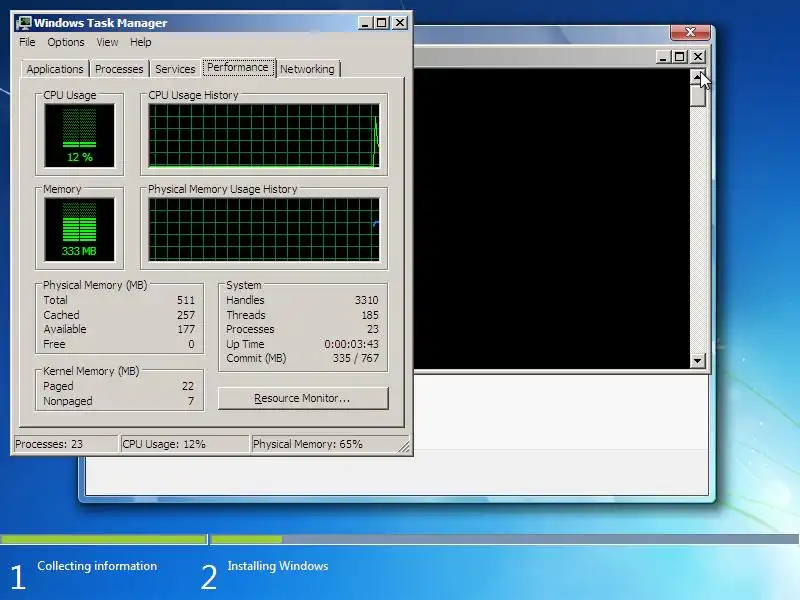Image resolution: width=800 pixels, height=600 pixels.
Task: Maximize the black console window
Action: click(680, 57)
